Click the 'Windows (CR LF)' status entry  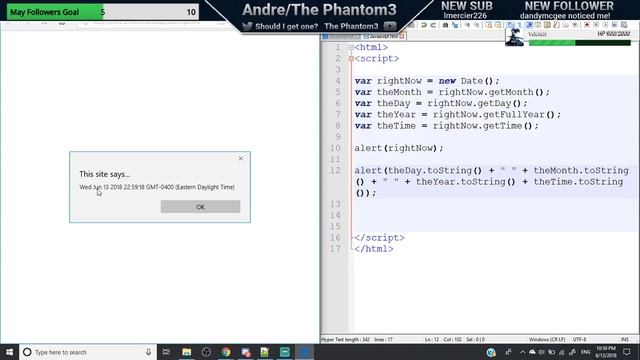547,339
